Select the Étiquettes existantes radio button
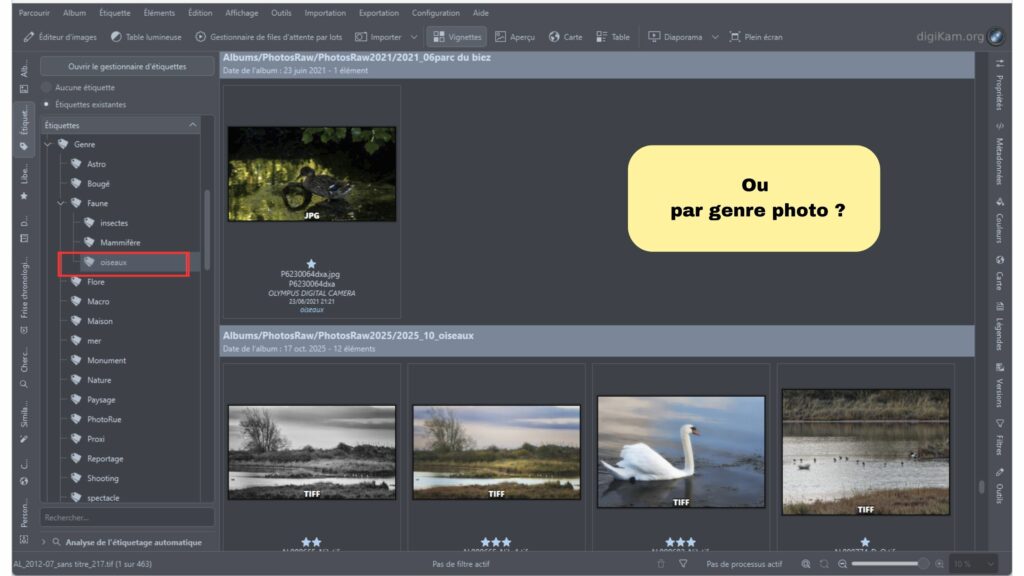Viewport: 1024px width, 576px height. 47,104
